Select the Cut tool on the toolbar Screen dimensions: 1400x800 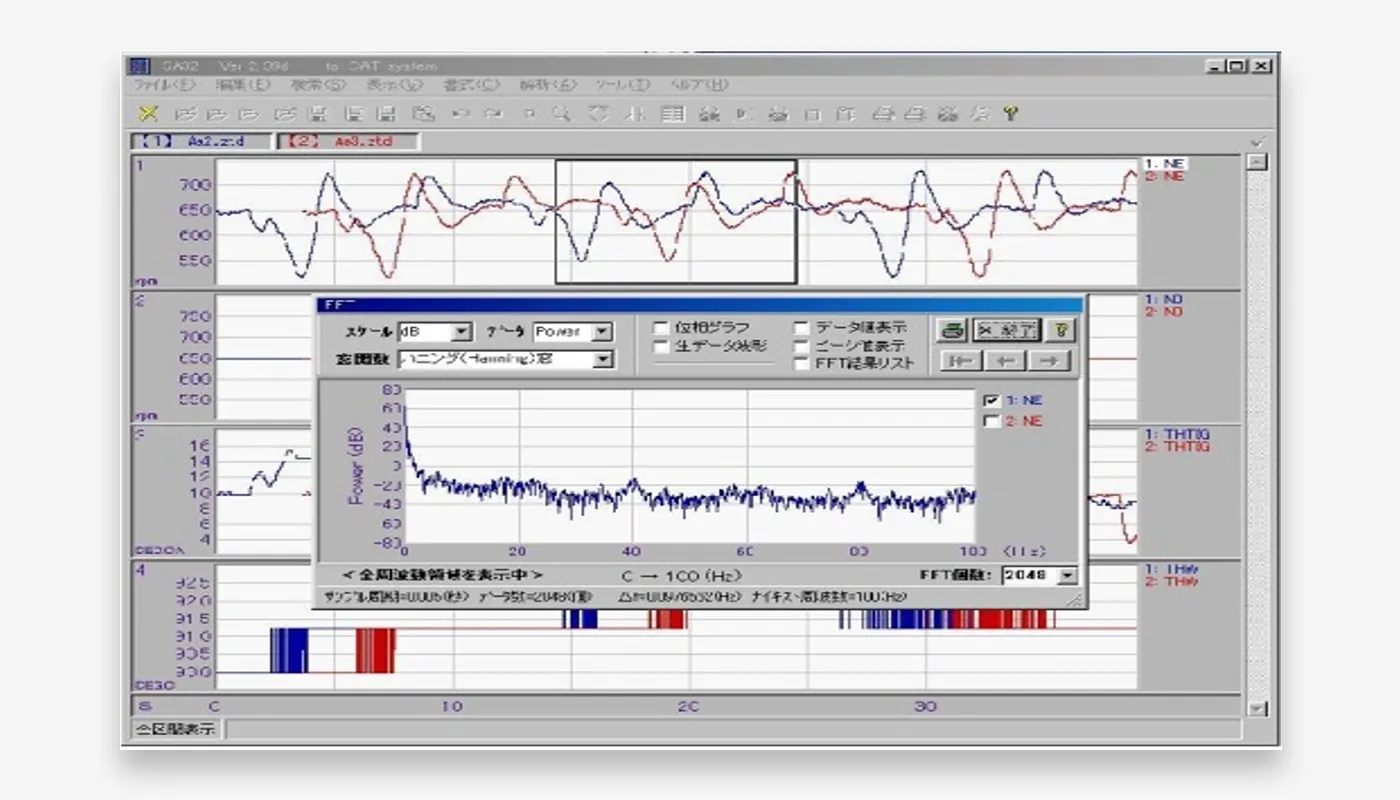(x=148, y=113)
